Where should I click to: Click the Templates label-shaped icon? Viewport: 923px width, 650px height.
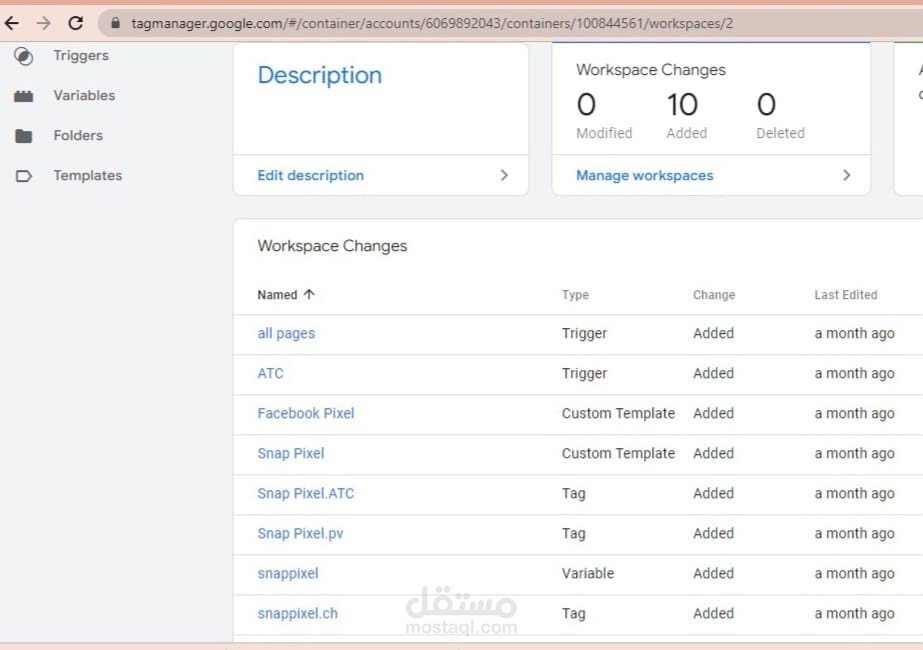pyautogui.click(x=24, y=176)
